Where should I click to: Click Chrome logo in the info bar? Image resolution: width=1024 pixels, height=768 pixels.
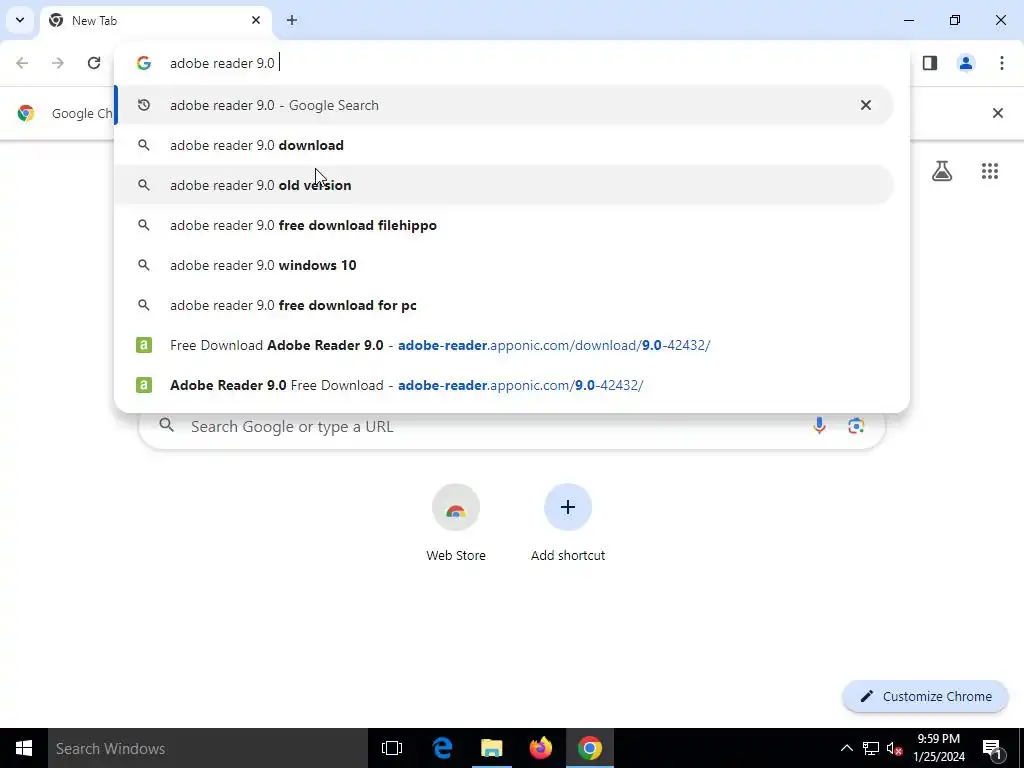tap(25, 113)
